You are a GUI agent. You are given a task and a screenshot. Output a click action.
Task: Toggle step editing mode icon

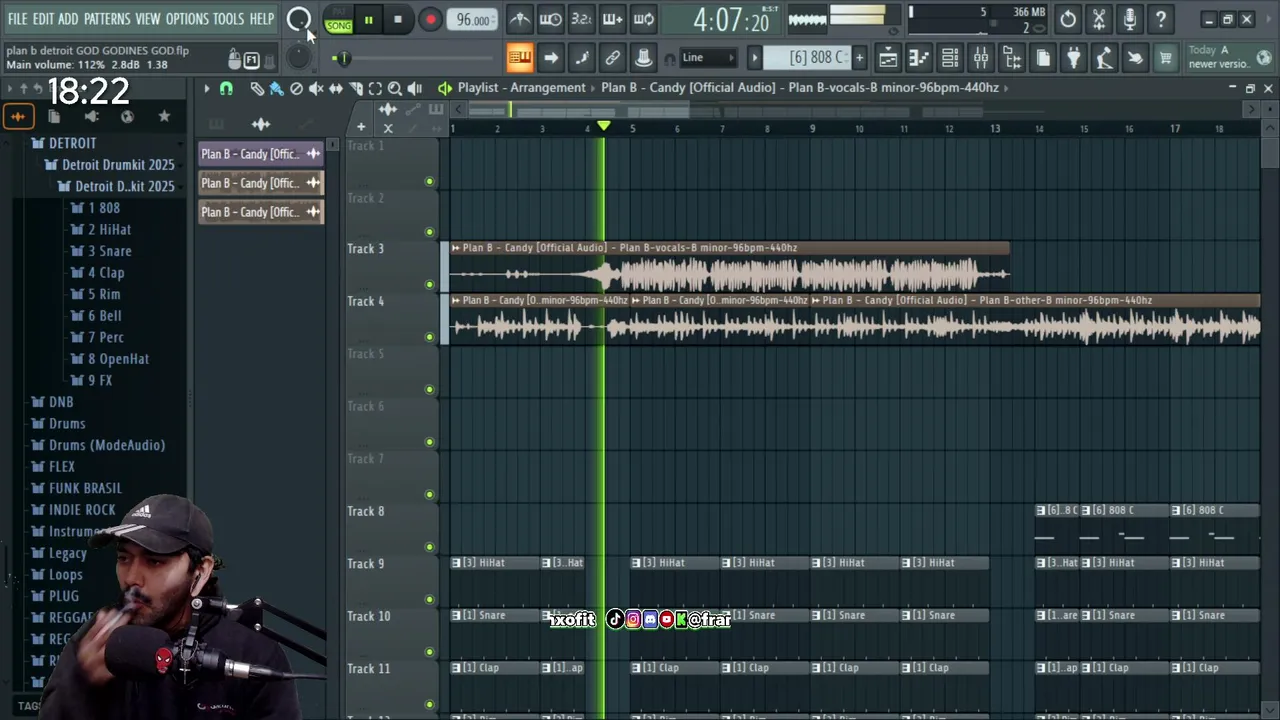(582, 58)
